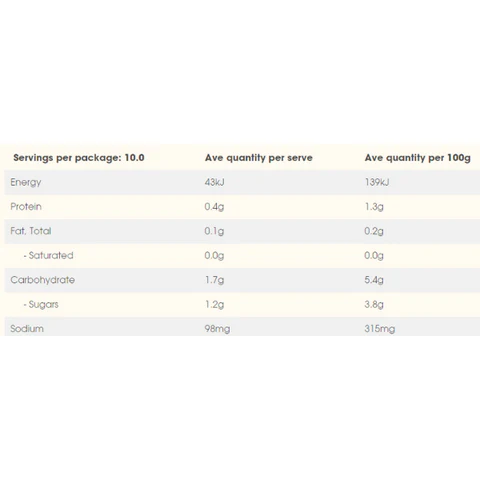
Task: Select the Saturated fat sub-row label
Action: pyautogui.click(x=48, y=255)
